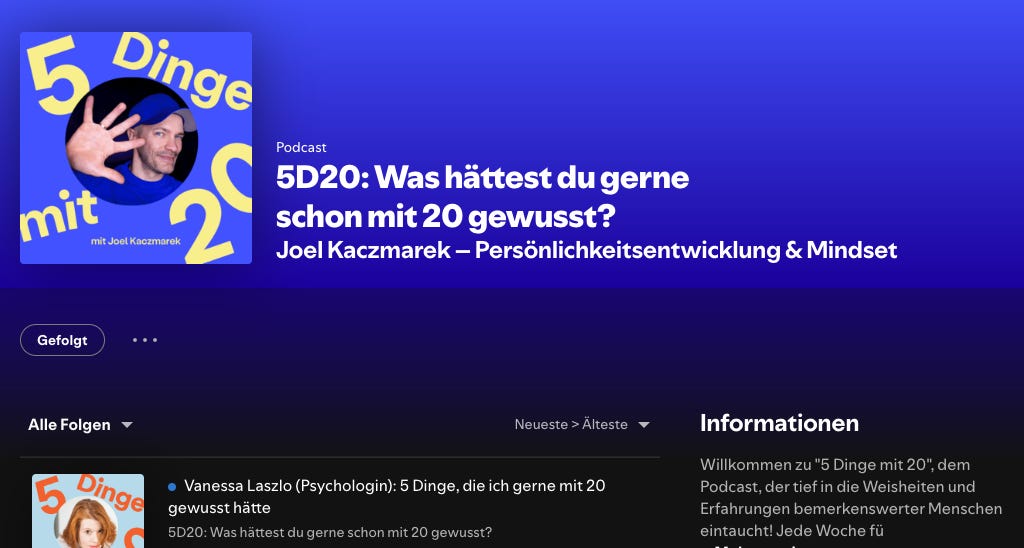Click the blue unplayed dot beside Vanessa Laszlo

pos(172,487)
